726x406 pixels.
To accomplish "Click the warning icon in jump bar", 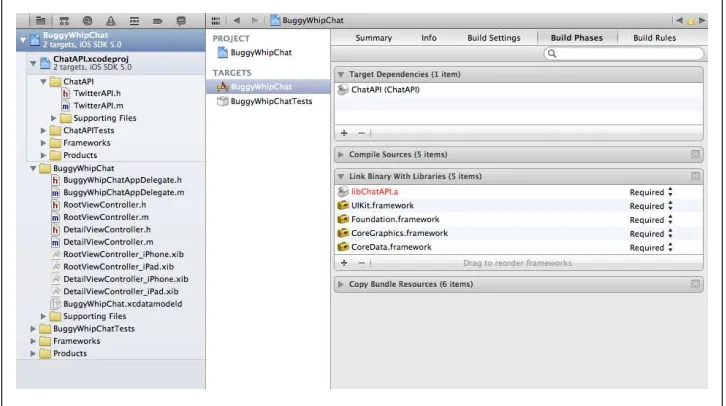I will 690,20.
